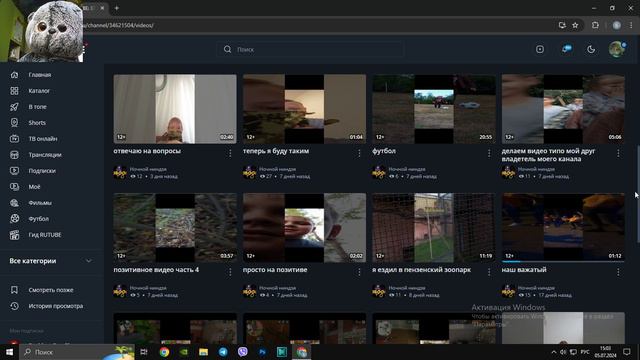
Task: Click the upload video plus icon
Action: tap(540, 49)
